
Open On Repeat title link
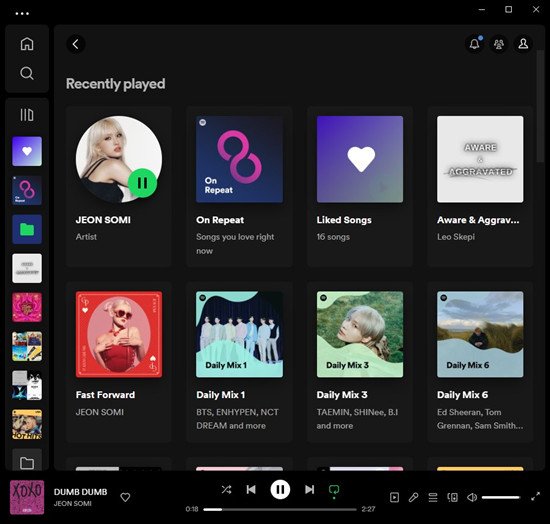(220, 220)
